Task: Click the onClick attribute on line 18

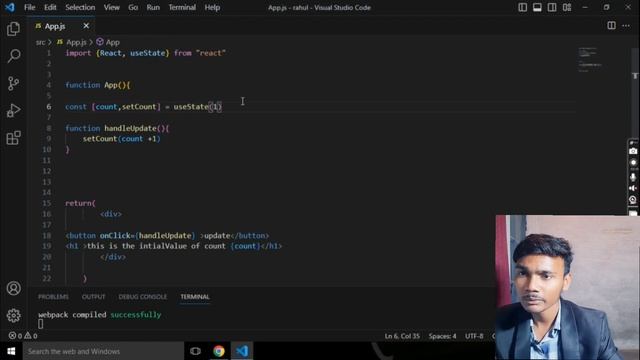Action: tap(115, 236)
